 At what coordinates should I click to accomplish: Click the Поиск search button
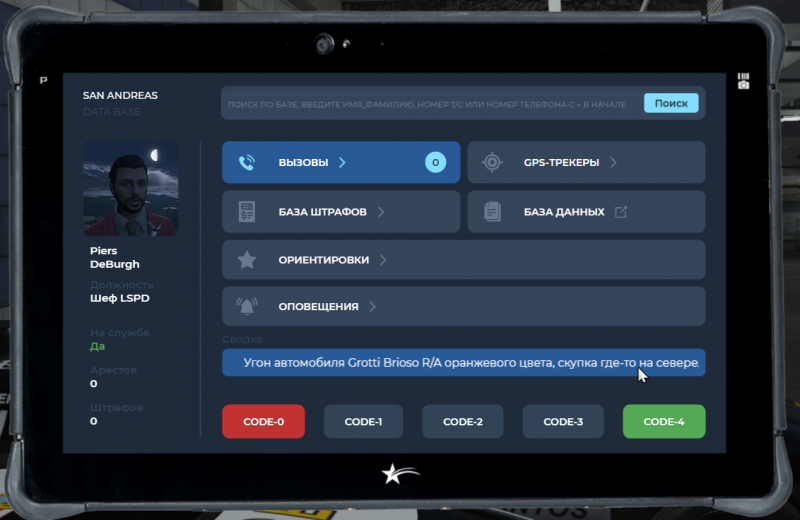[671, 103]
